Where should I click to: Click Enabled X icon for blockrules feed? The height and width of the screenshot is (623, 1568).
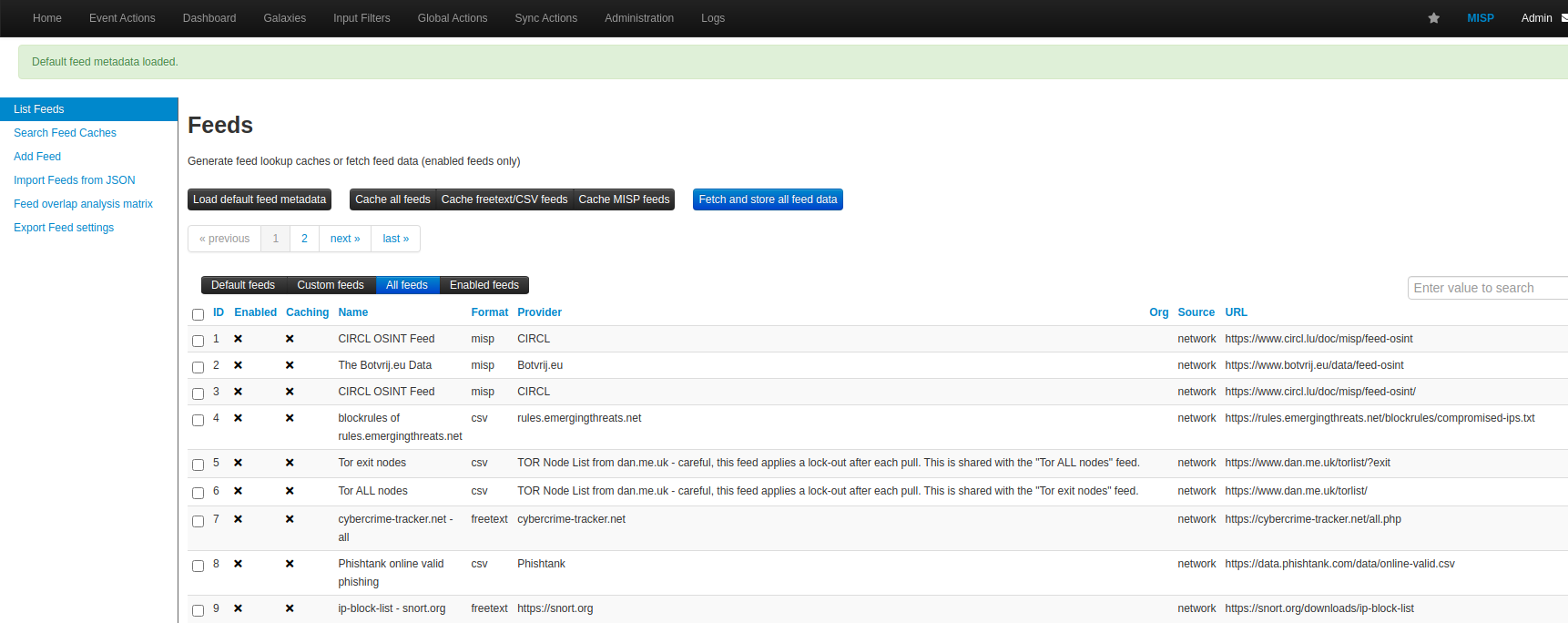(x=238, y=418)
